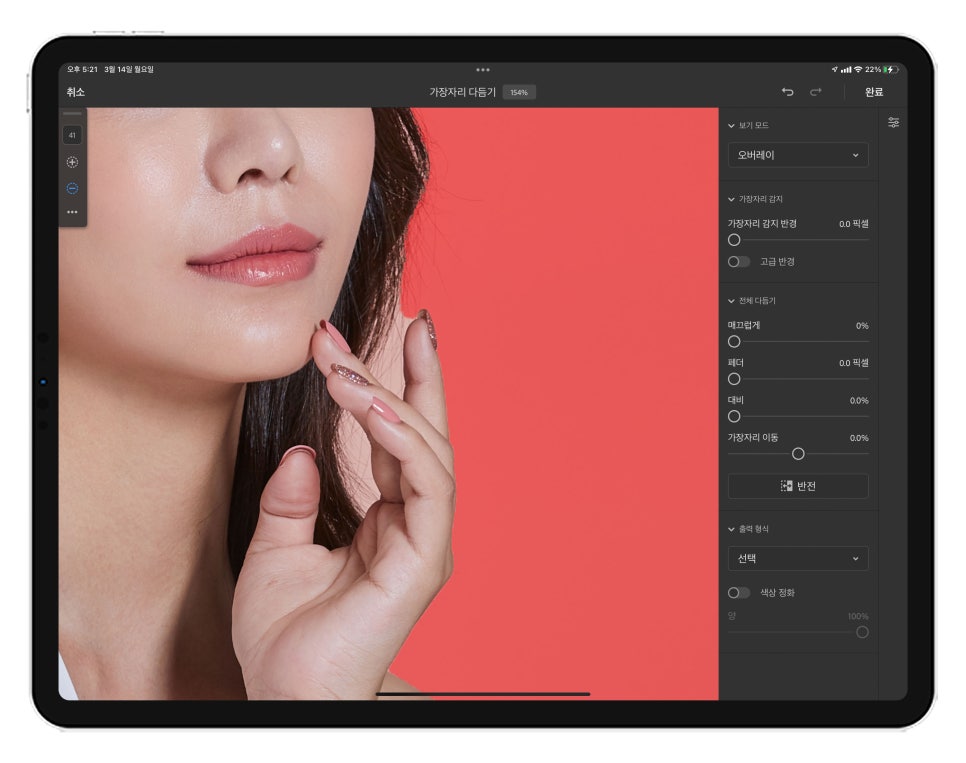
Task: Enable the 색상 정화 toggle
Action: [x=739, y=593]
